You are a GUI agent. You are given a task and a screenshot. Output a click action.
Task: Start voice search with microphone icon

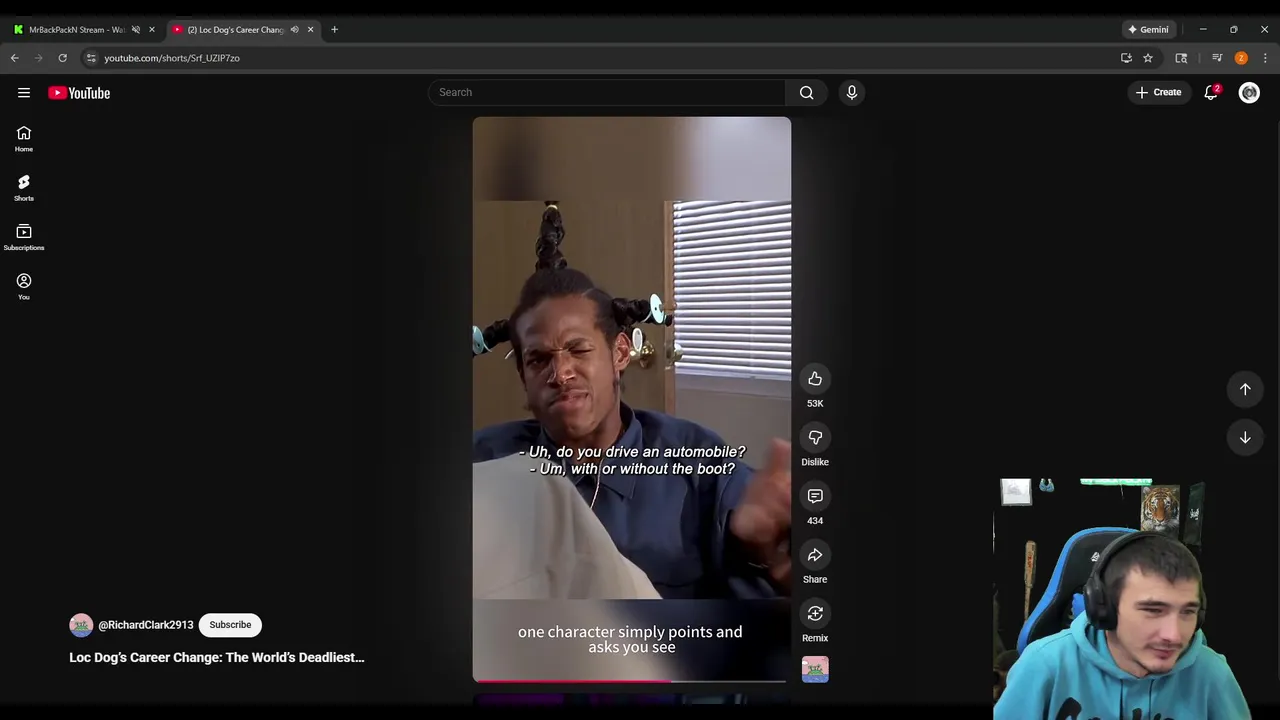[852, 92]
